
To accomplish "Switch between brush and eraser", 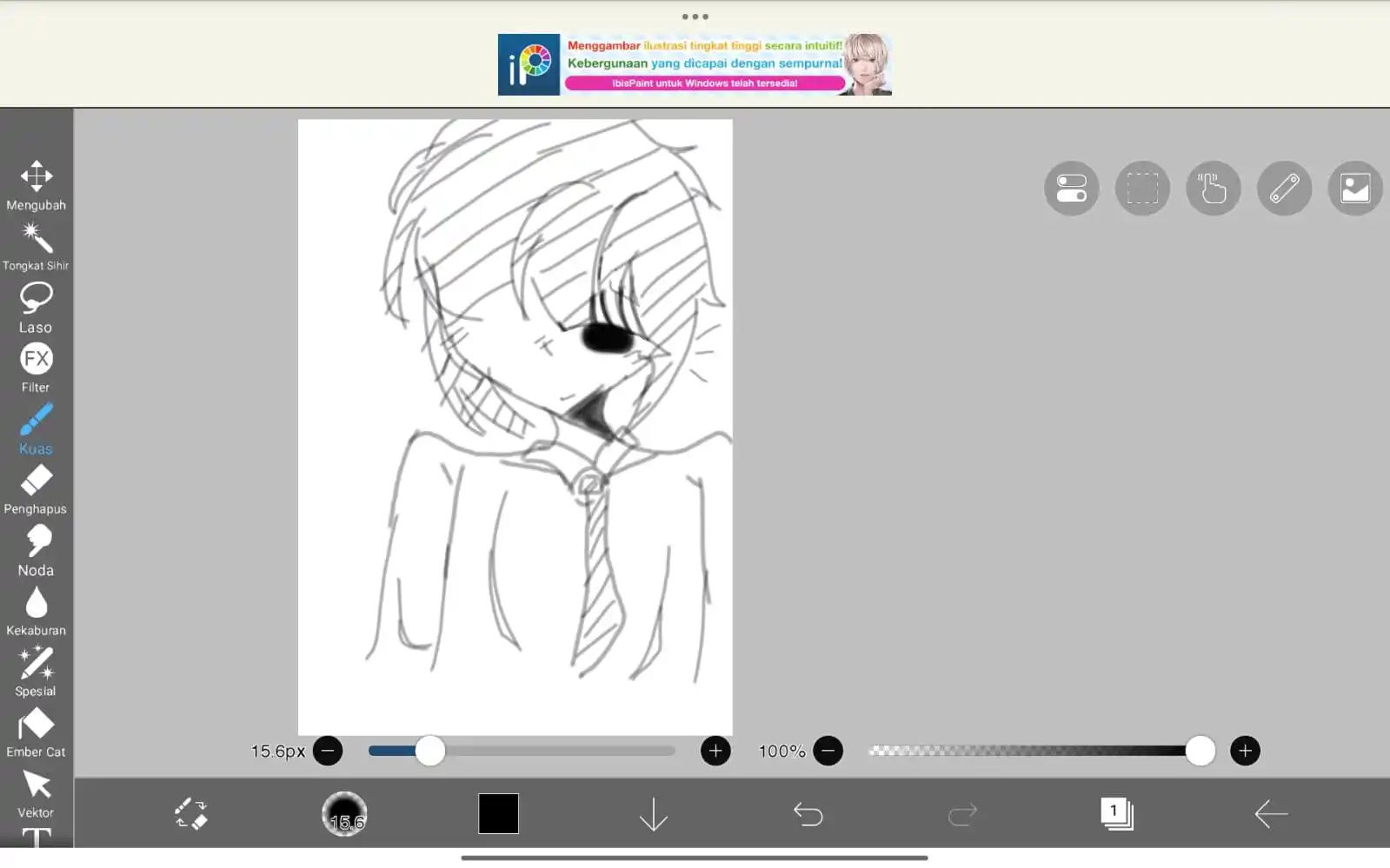I will (190, 814).
